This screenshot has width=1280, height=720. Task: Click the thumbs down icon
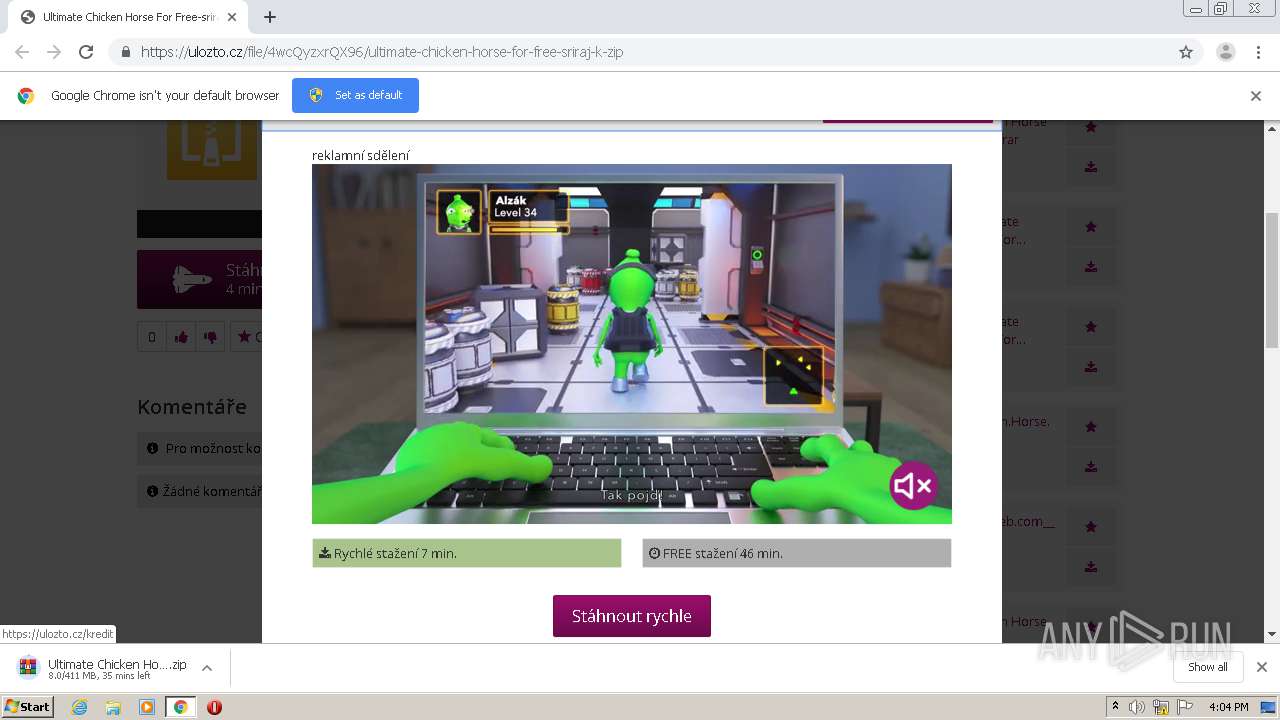210,337
